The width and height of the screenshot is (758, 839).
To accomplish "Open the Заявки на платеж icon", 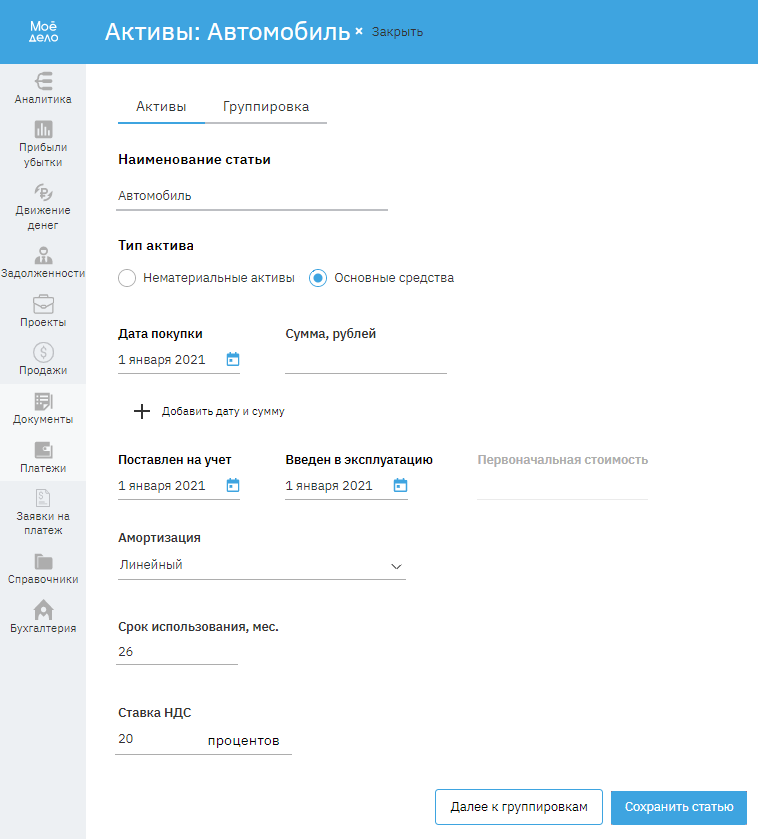I will pos(43,498).
